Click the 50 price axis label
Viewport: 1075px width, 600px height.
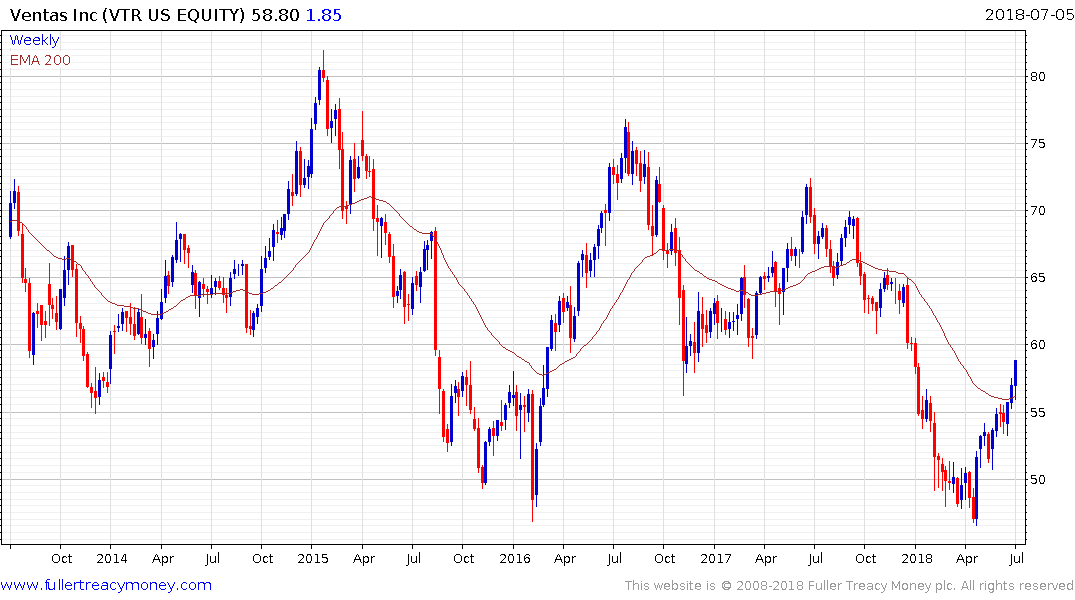coord(1037,480)
